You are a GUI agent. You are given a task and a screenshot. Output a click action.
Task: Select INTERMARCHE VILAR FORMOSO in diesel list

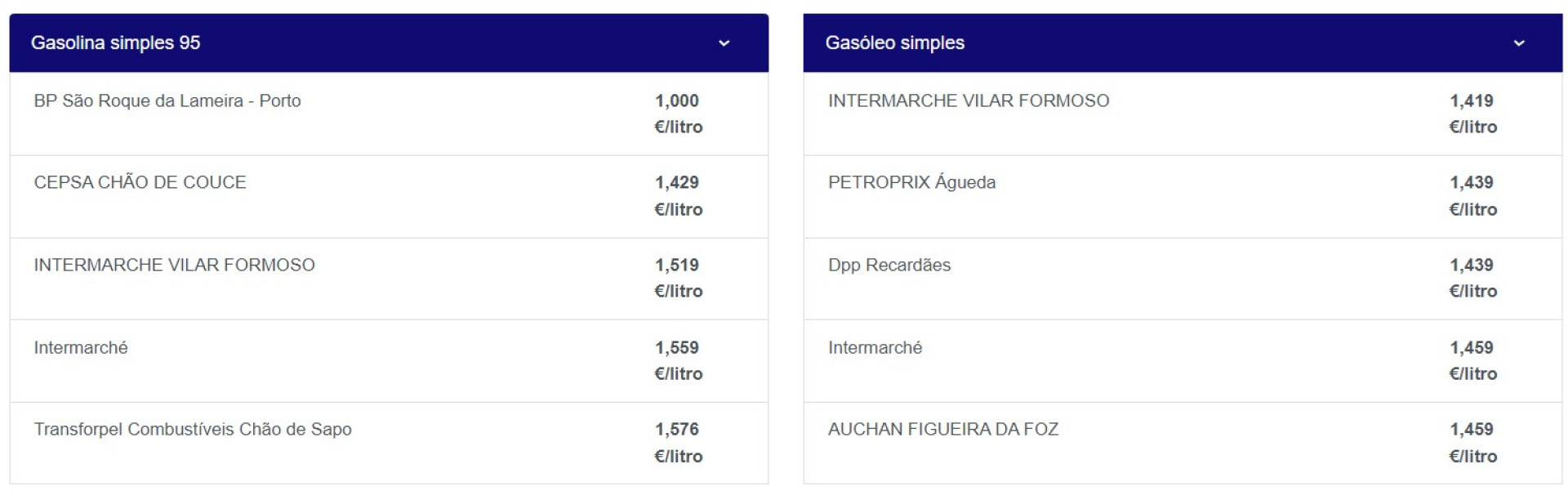click(969, 100)
